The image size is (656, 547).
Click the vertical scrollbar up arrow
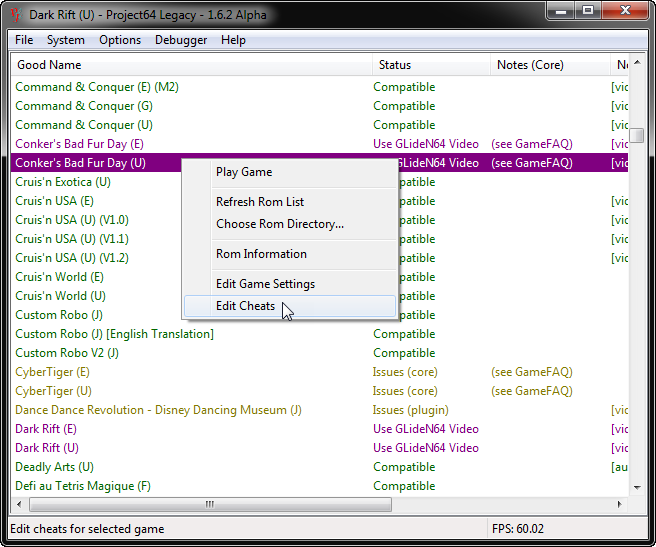click(x=637, y=62)
